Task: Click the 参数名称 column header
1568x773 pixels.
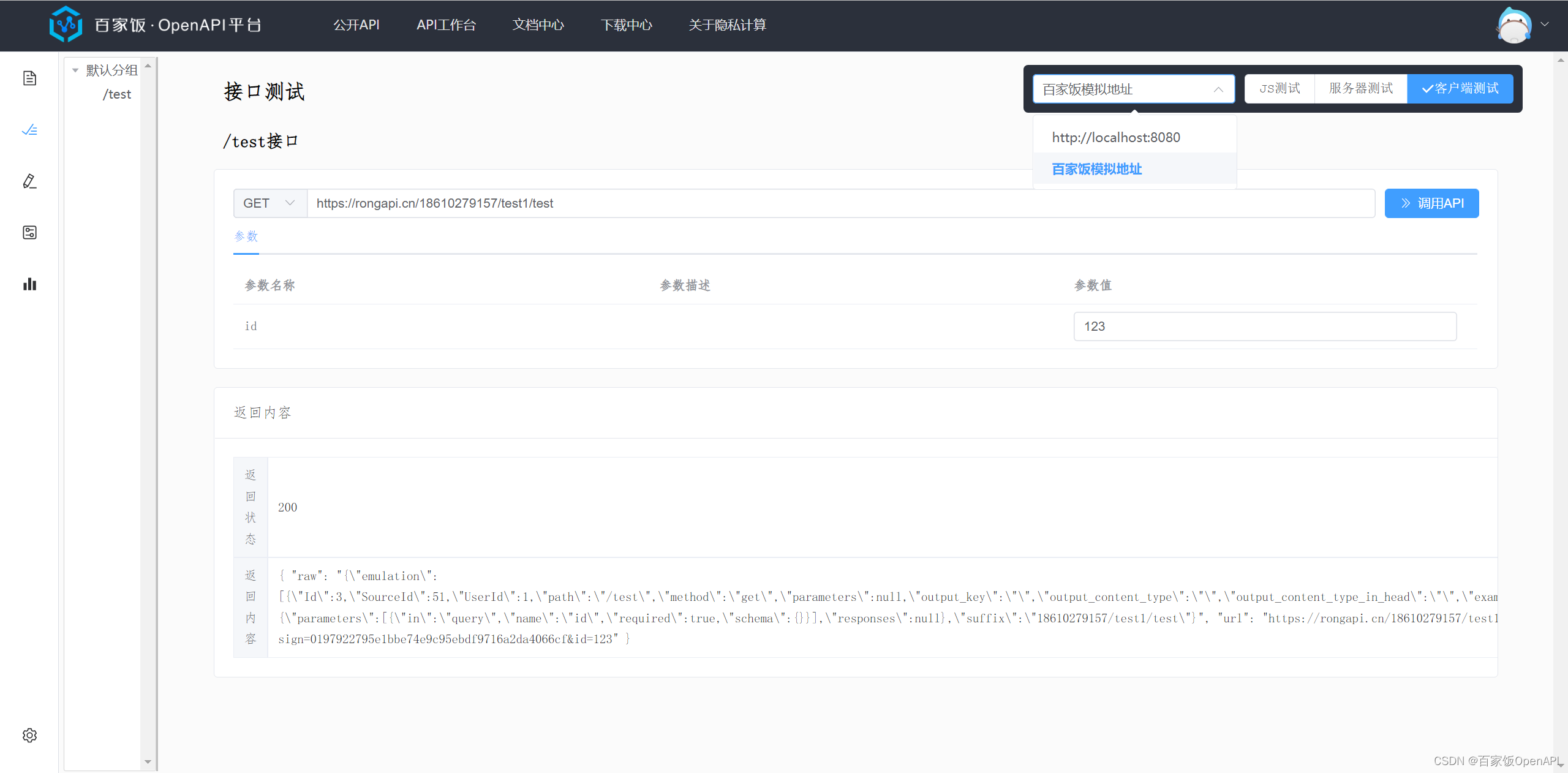Action: (x=270, y=285)
